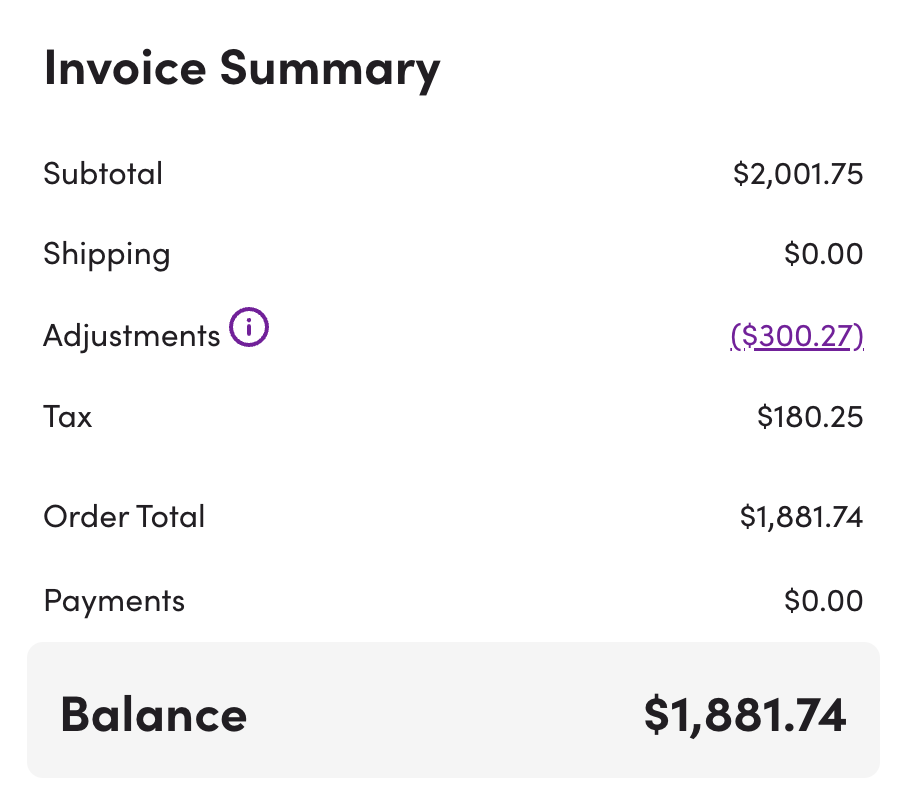Click the word Summary in heading
916x802 pixels.
click(x=330, y=70)
